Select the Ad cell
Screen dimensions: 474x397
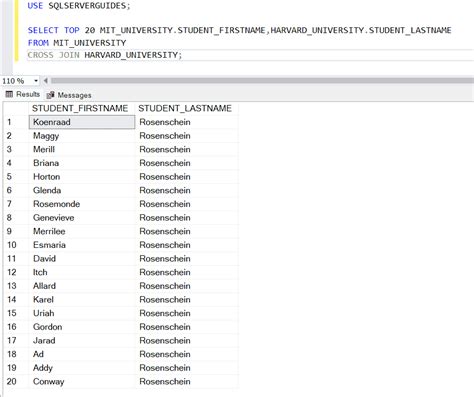[x=82, y=354]
